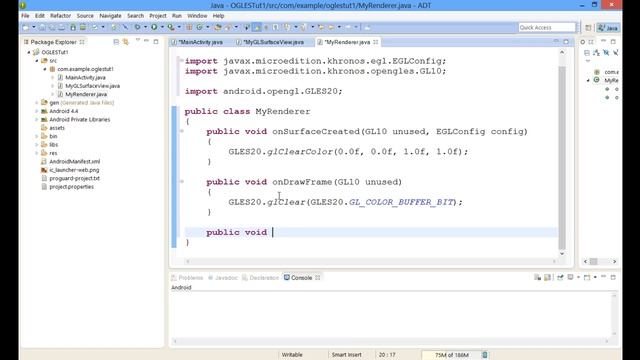The width and height of the screenshot is (640, 360).
Task: Click the Open Type toolbar icon
Action: coord(218,27)
